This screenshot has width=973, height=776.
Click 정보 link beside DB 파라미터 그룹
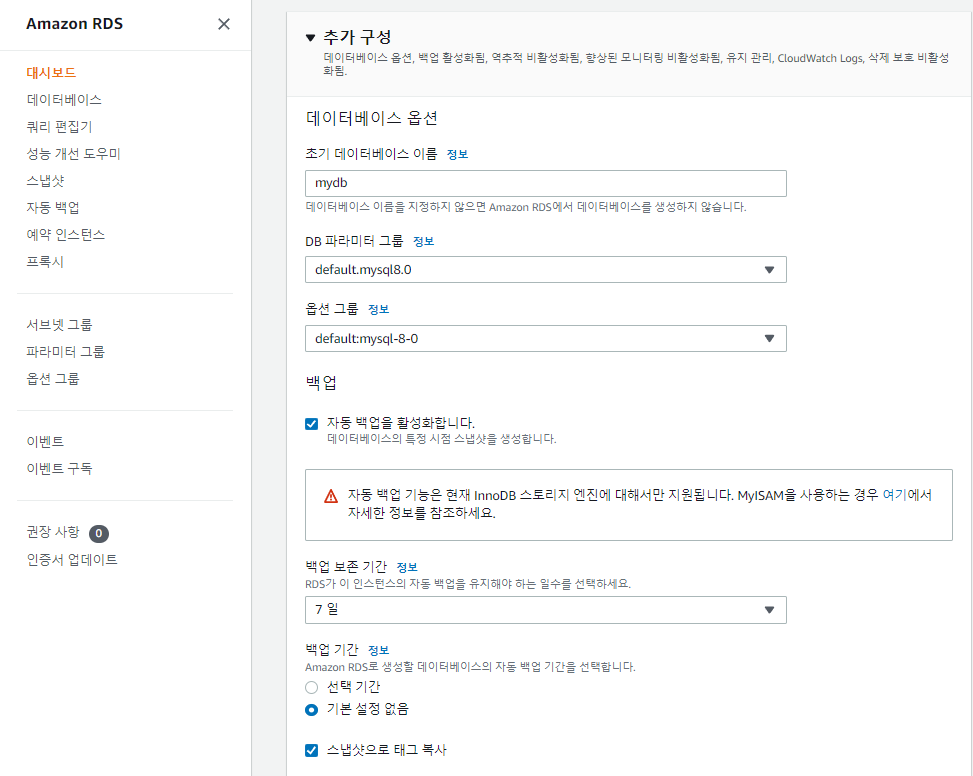click(423, 241)
